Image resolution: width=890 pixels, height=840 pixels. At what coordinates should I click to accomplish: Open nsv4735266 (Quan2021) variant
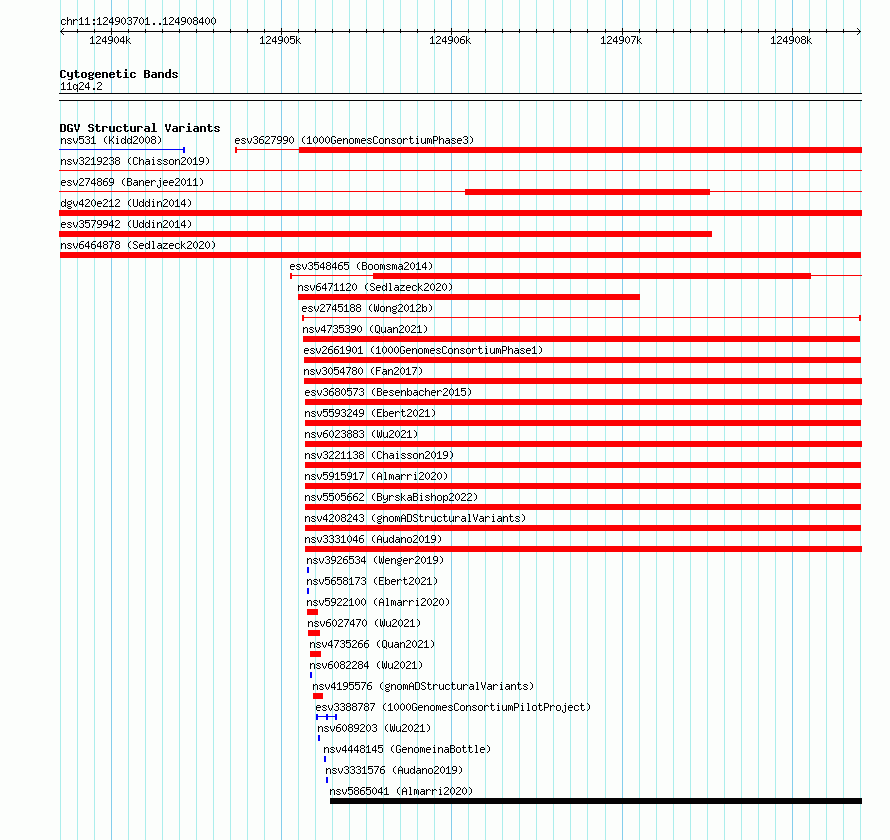[372, 644]
